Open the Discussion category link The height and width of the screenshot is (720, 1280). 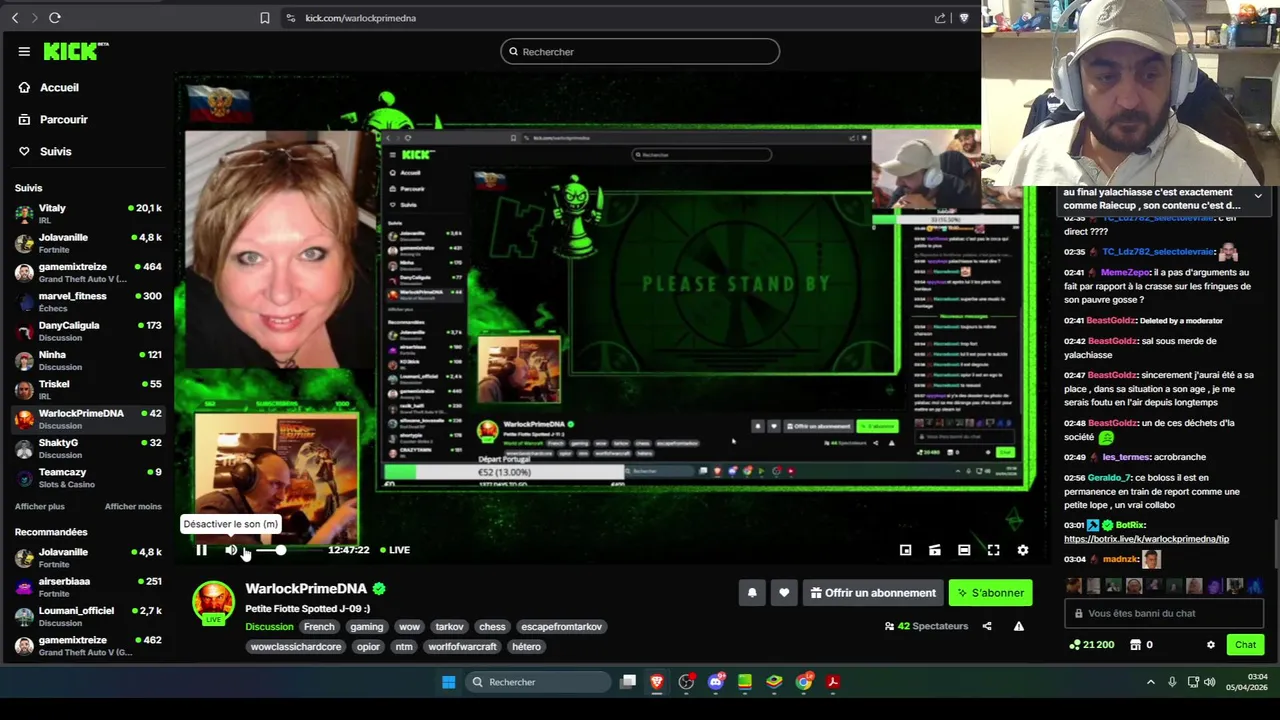269,627
